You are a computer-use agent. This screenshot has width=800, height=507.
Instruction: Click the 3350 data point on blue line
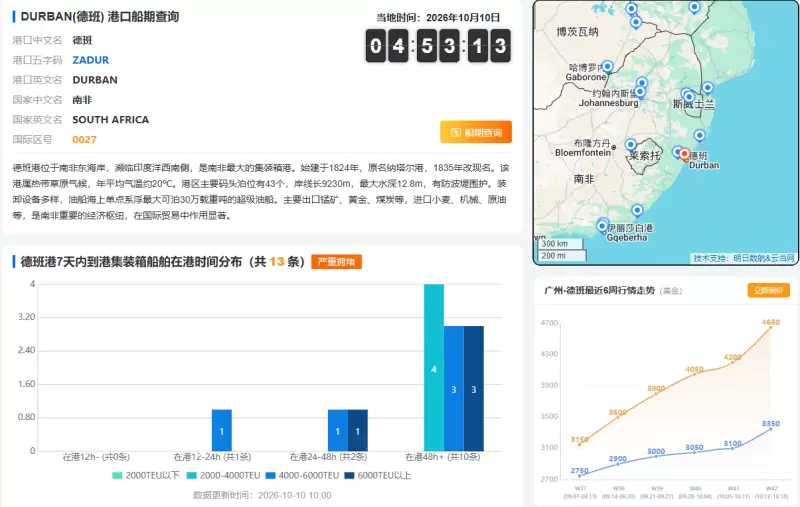pyautogui.click(x=770, y=428)
